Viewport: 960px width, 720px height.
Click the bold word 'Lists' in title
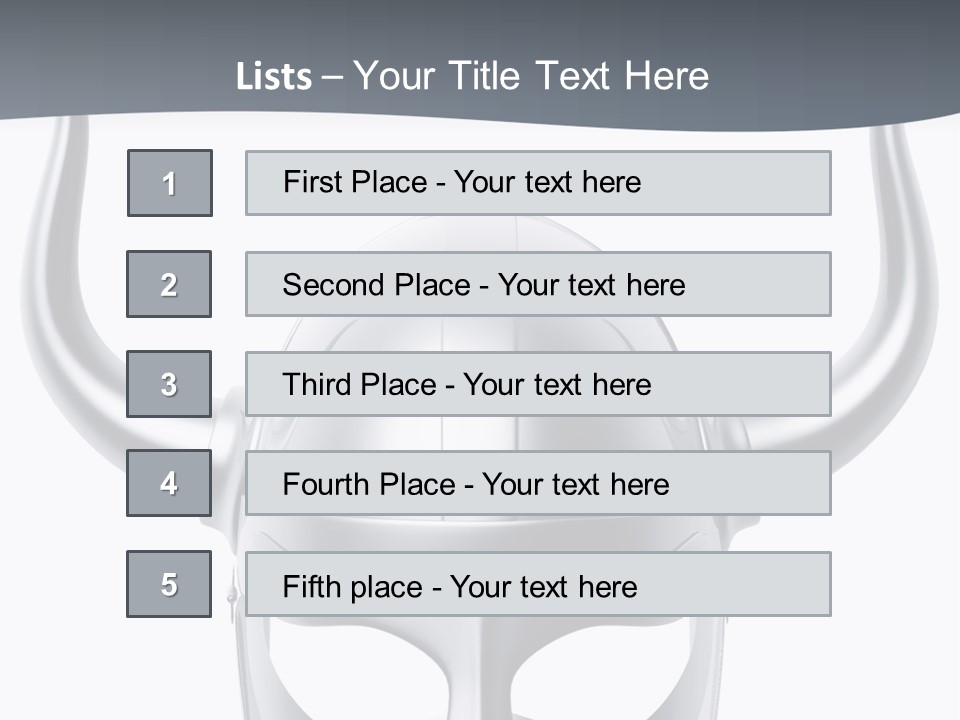coord(274,77)
